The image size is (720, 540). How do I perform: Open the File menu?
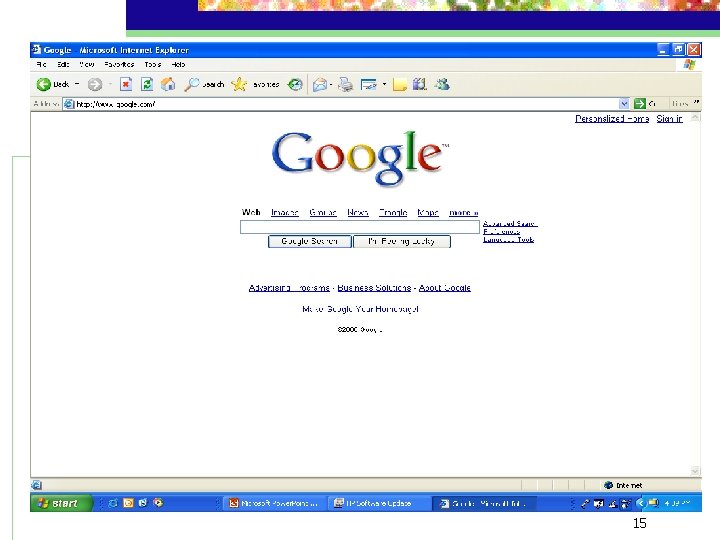[x=41, y=64]
